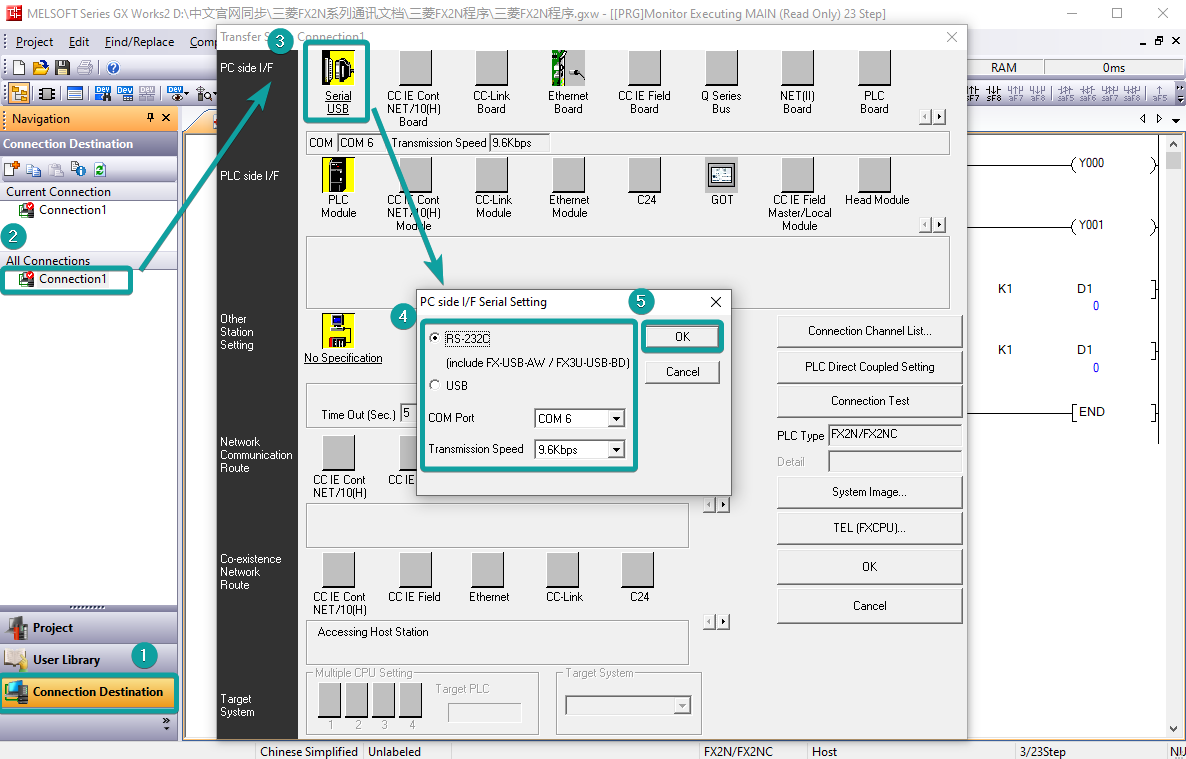Add a new connection in Navigation toolbar
Image resolution: width=1186 pixels, height=759 pixels.
[x=12, y=170]
